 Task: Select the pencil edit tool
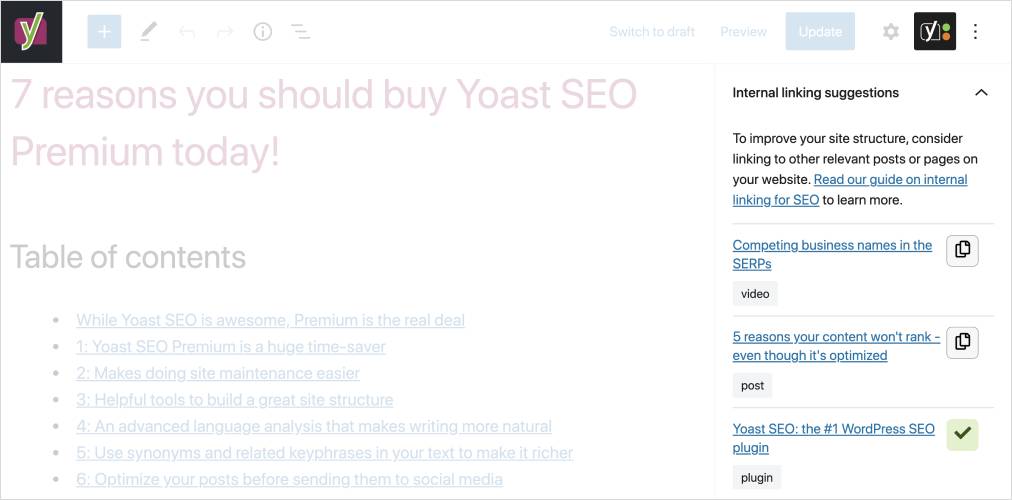[x=148, y=31]
